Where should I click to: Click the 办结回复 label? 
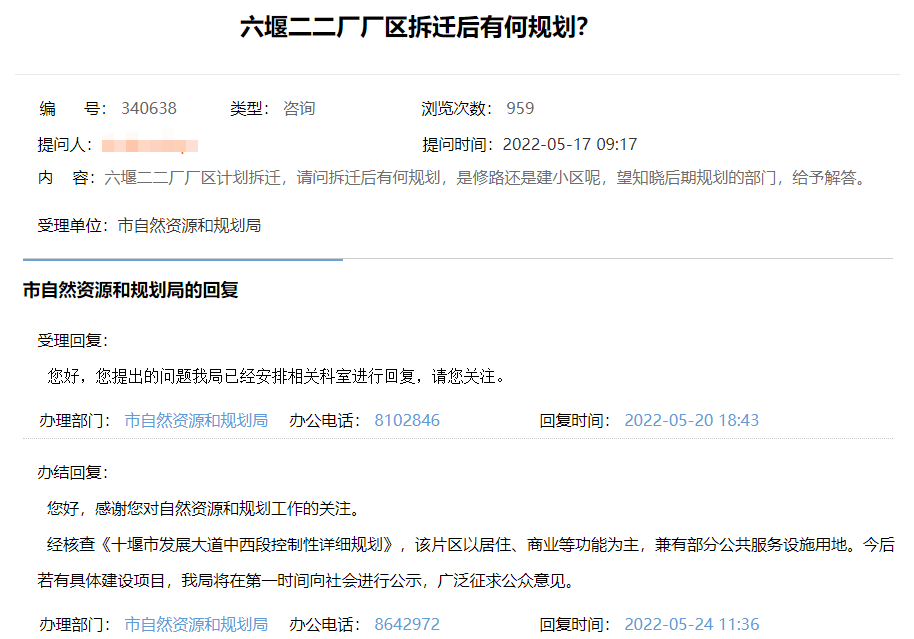pos(72,472)
